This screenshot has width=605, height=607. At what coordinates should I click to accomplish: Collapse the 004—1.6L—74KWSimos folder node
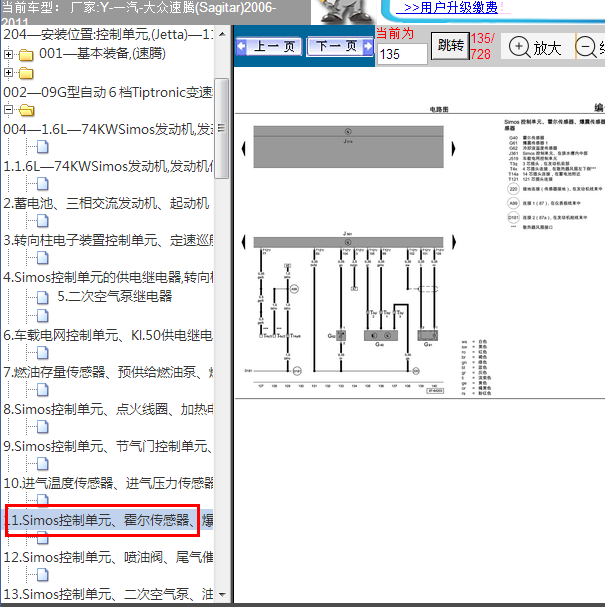click(8, 110)
